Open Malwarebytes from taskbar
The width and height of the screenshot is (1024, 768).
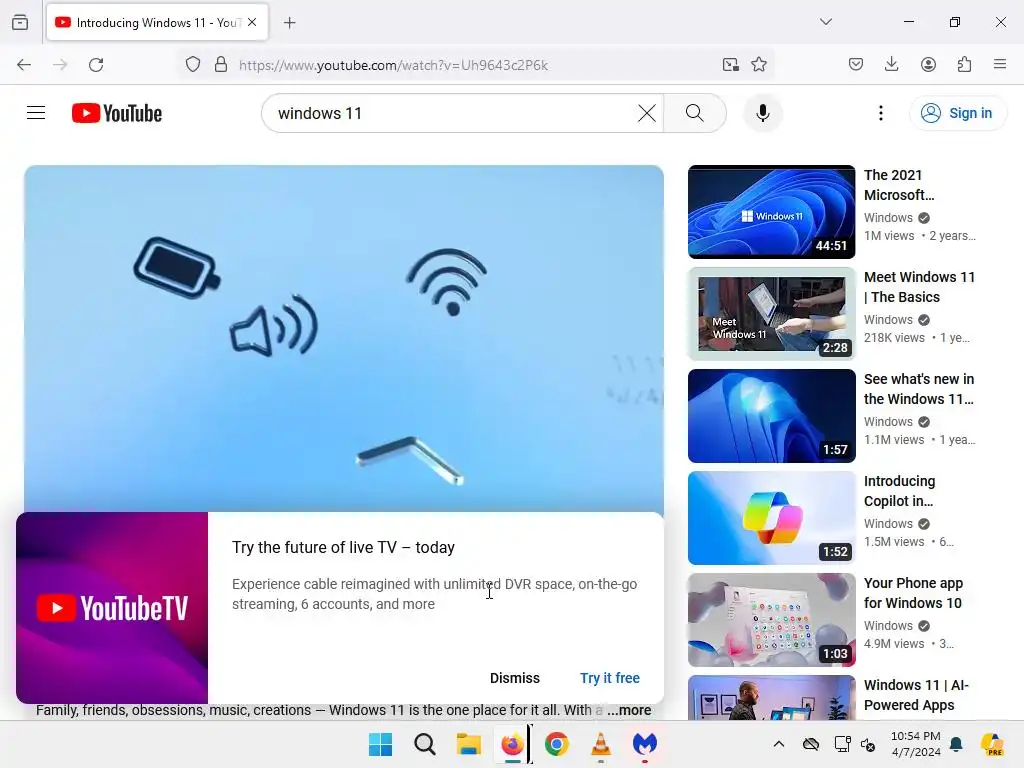(x=644, y=744)
